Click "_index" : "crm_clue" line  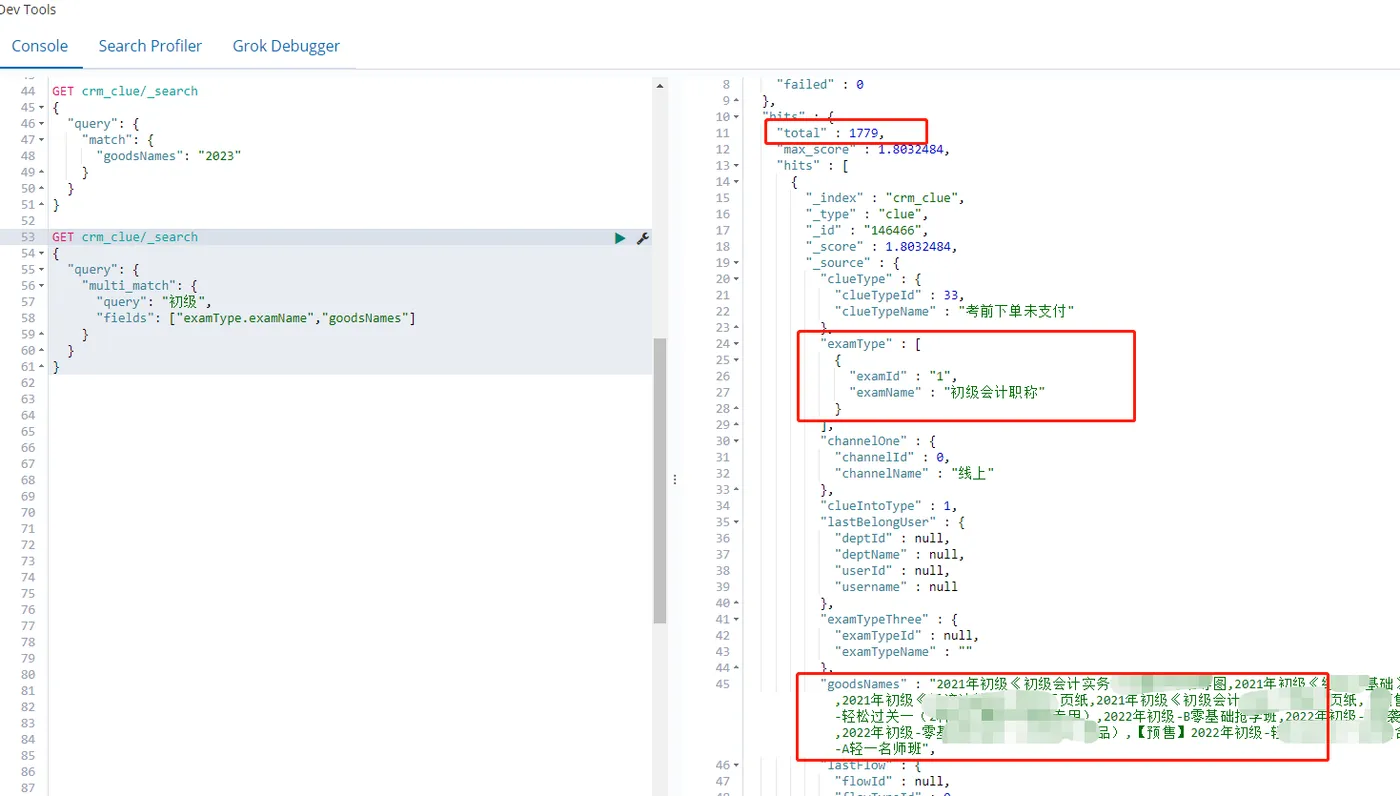click(885, 198)
